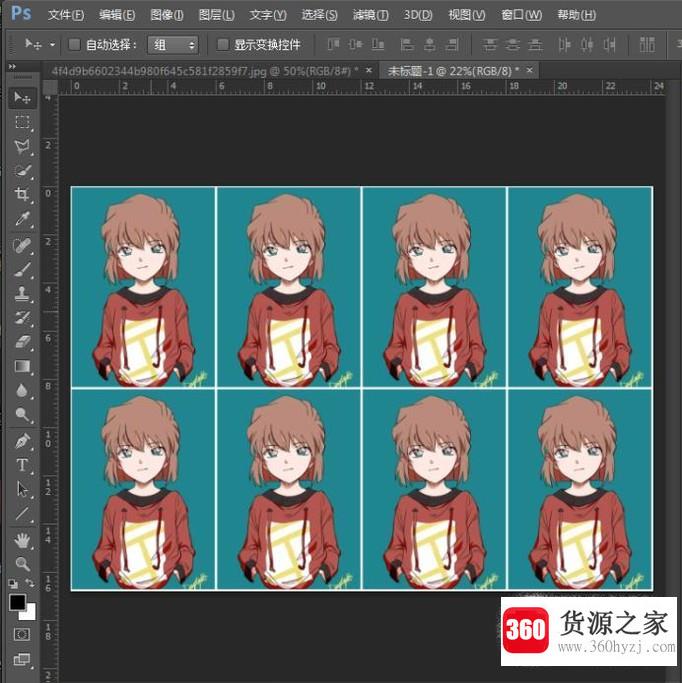Open the 图像(I) menu

166,15
